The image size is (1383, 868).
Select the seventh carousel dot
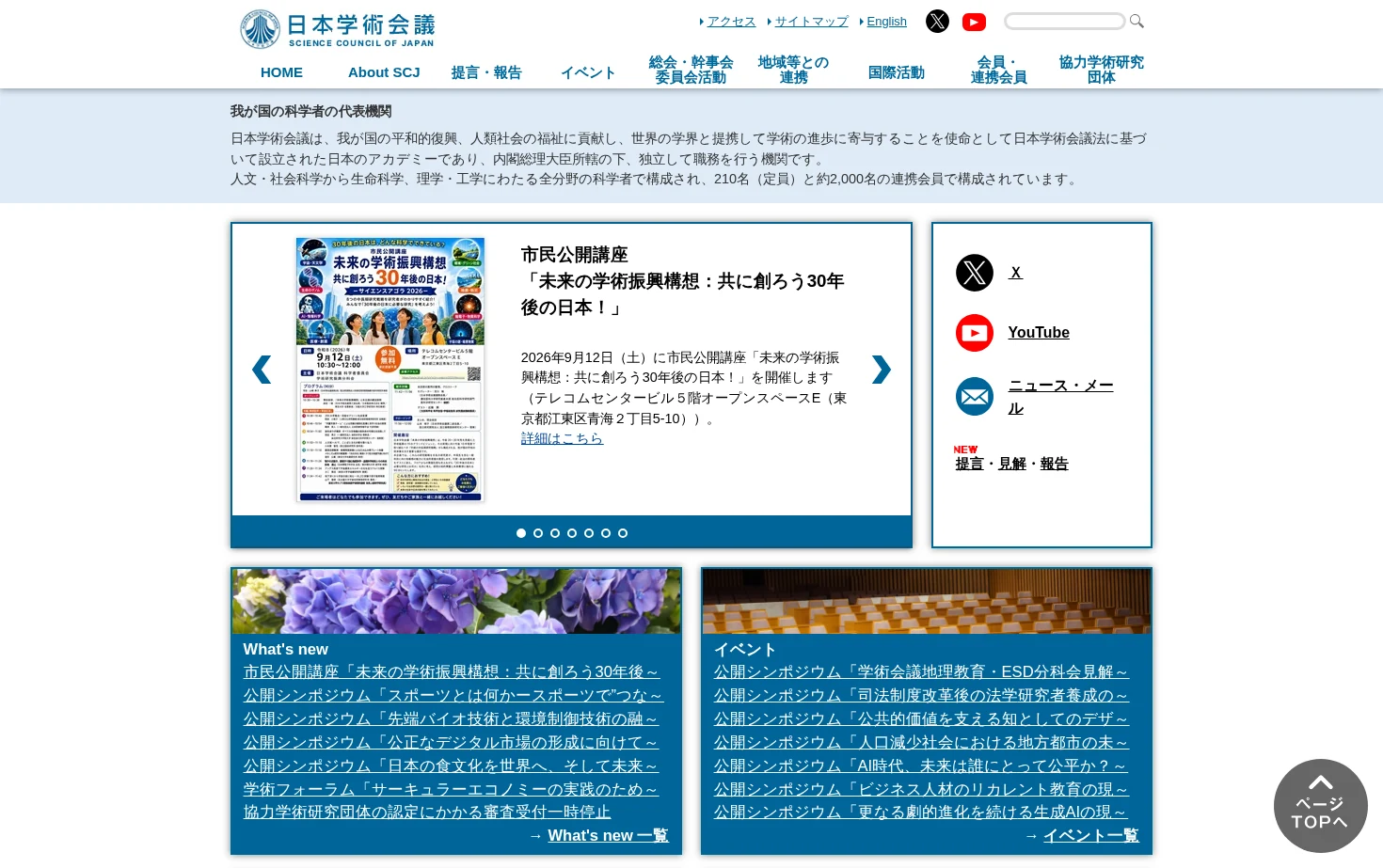pyautogui.click(x=623, y=533)
